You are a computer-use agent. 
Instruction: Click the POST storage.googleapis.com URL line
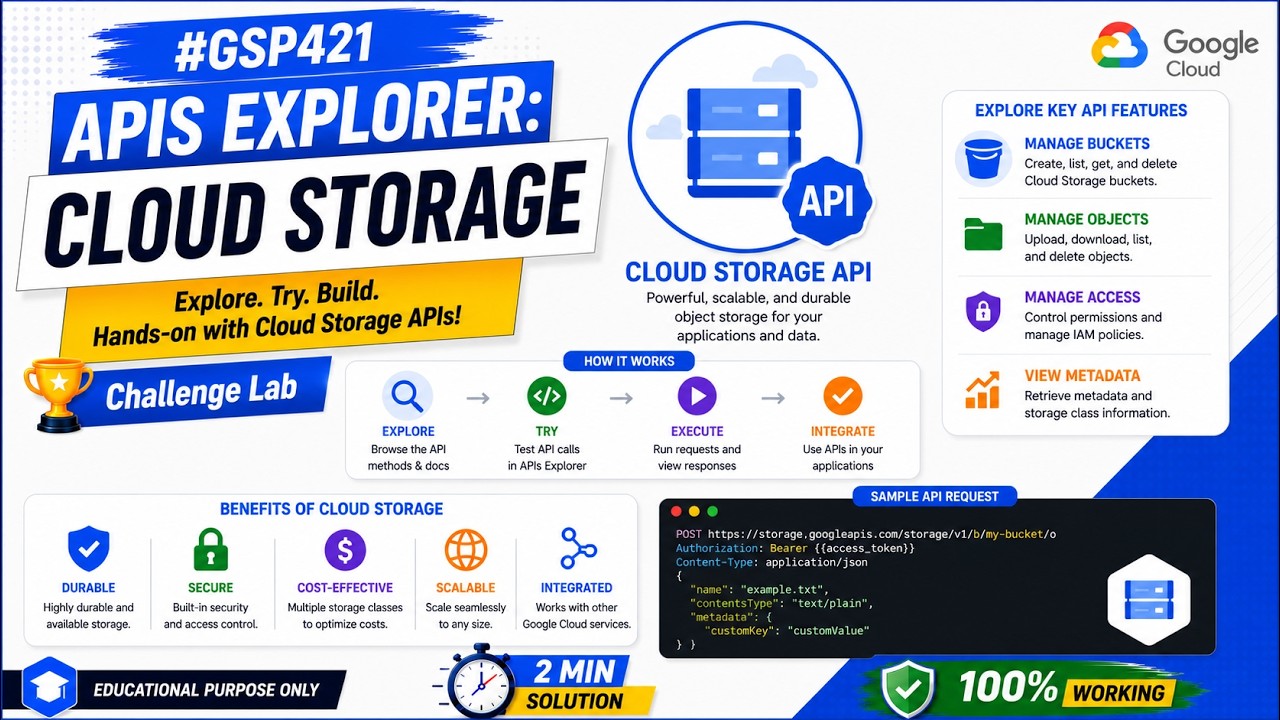[x=865, y=534]
